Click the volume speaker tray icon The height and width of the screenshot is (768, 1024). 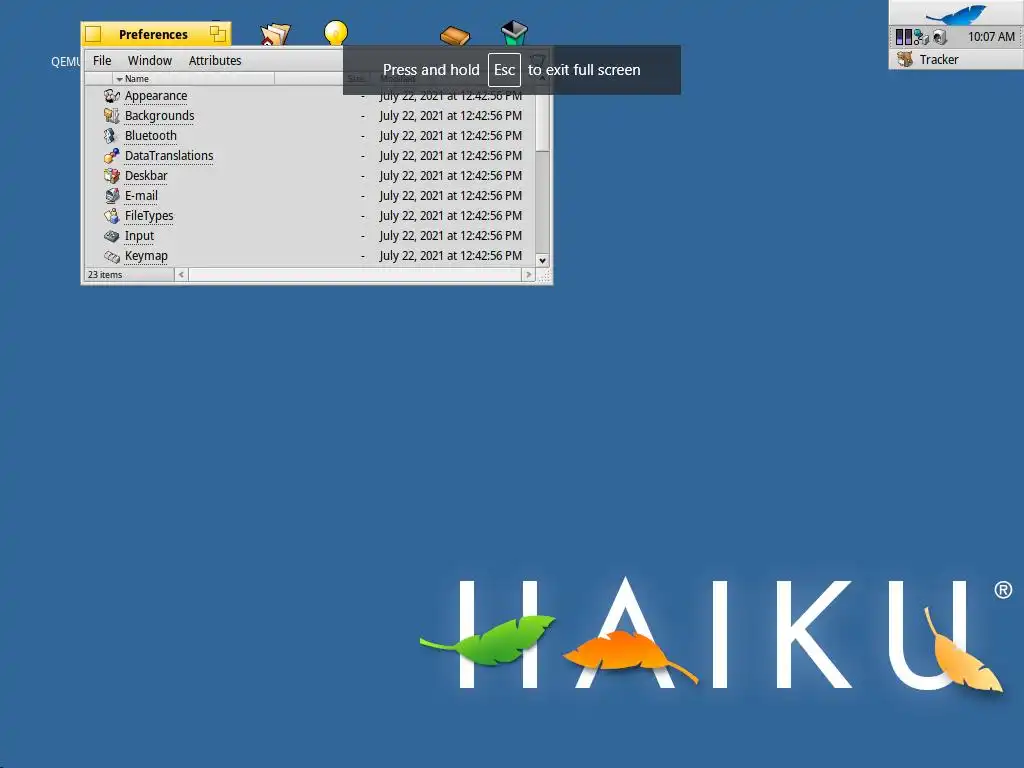pos(940,37)
